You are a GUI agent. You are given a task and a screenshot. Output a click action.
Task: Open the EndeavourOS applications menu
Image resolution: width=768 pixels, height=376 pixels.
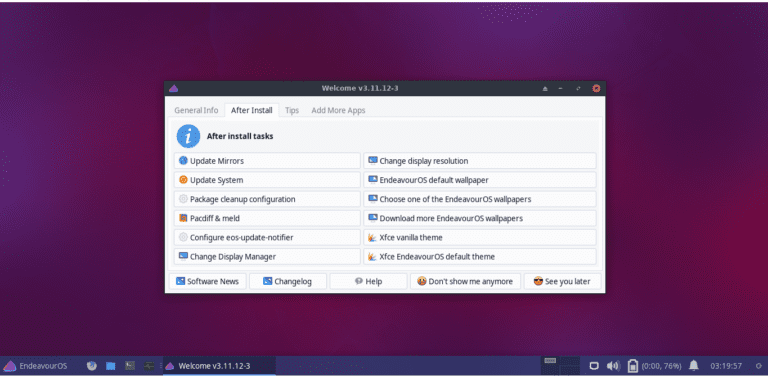35,366
